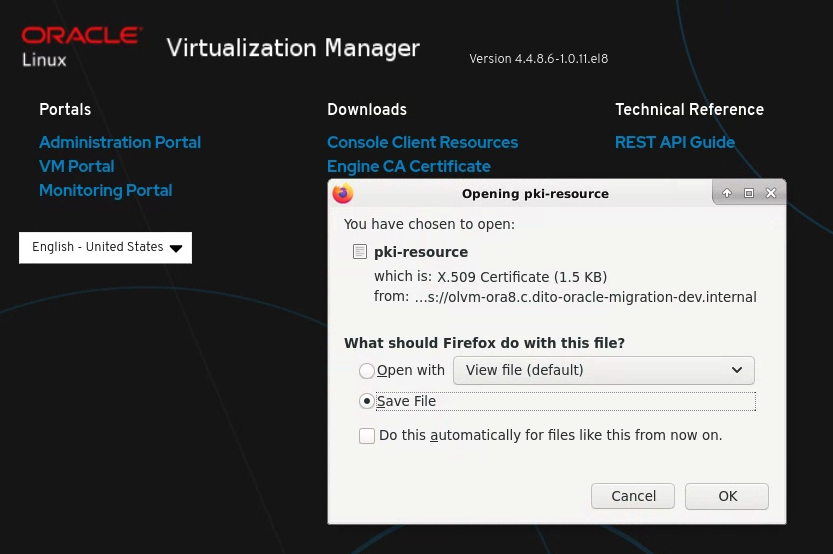Confirm the dialog with OK

coord(727,496)
